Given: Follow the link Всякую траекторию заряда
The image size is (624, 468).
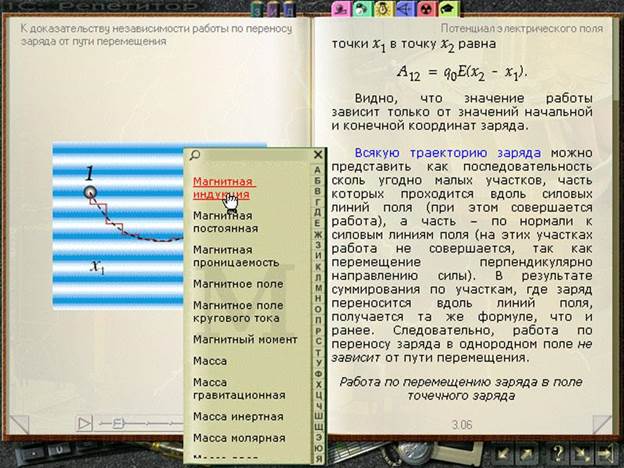Looking at the screenshot, I should click(448, 153).
